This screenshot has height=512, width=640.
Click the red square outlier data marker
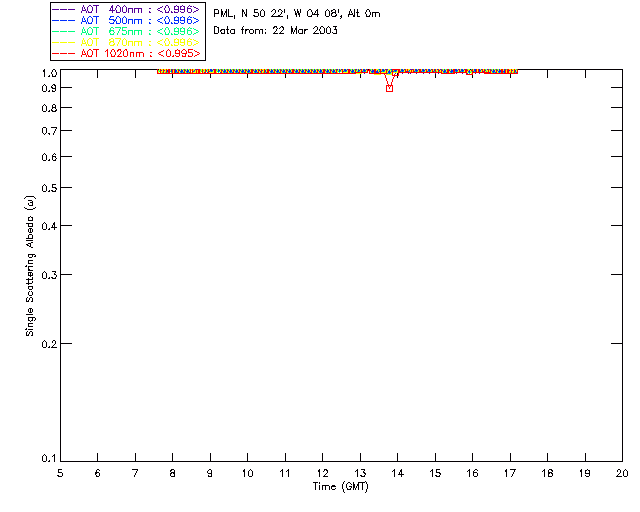pos(389,88)
